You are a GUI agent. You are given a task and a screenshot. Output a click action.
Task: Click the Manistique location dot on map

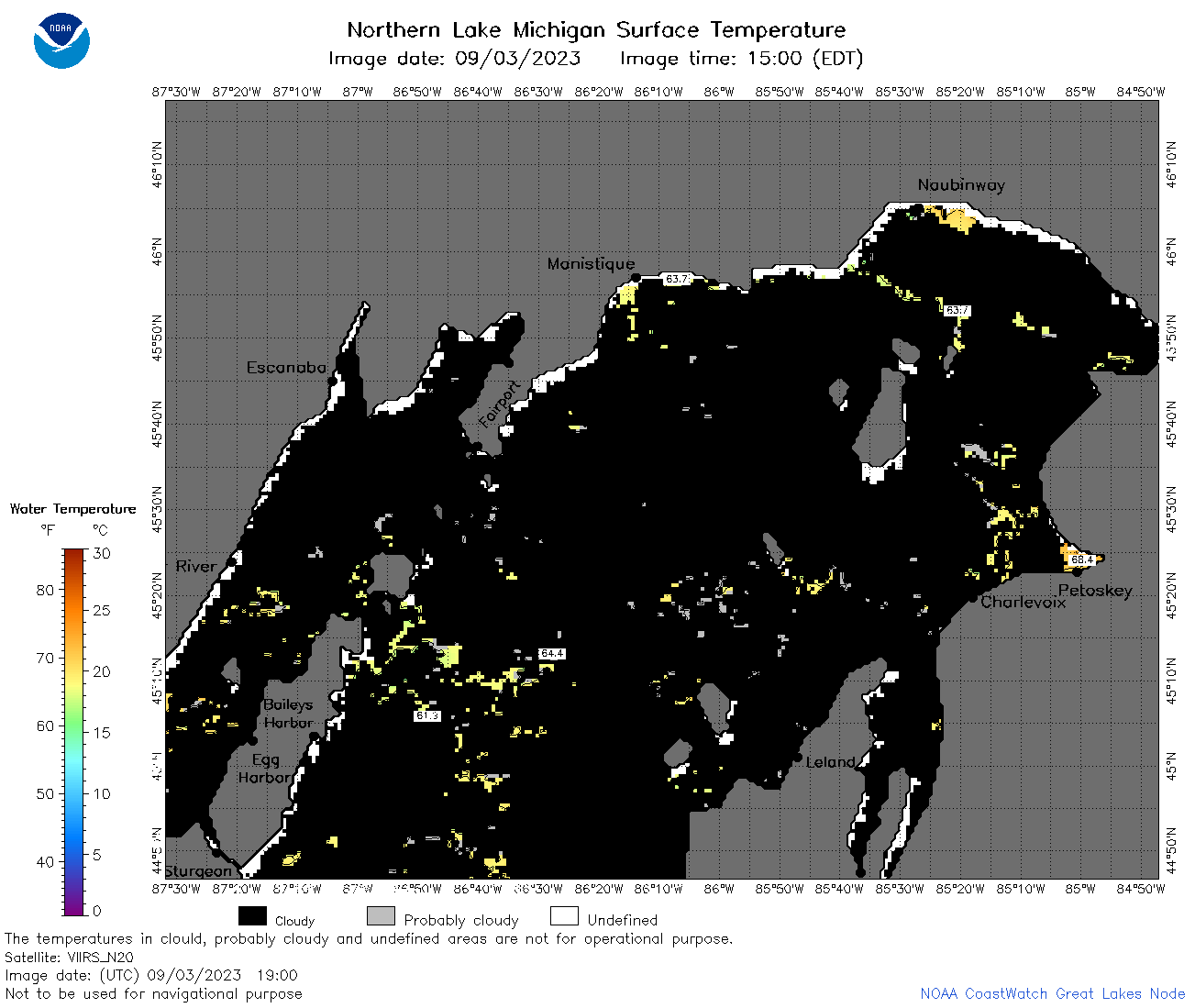click(x=636, y=276)
